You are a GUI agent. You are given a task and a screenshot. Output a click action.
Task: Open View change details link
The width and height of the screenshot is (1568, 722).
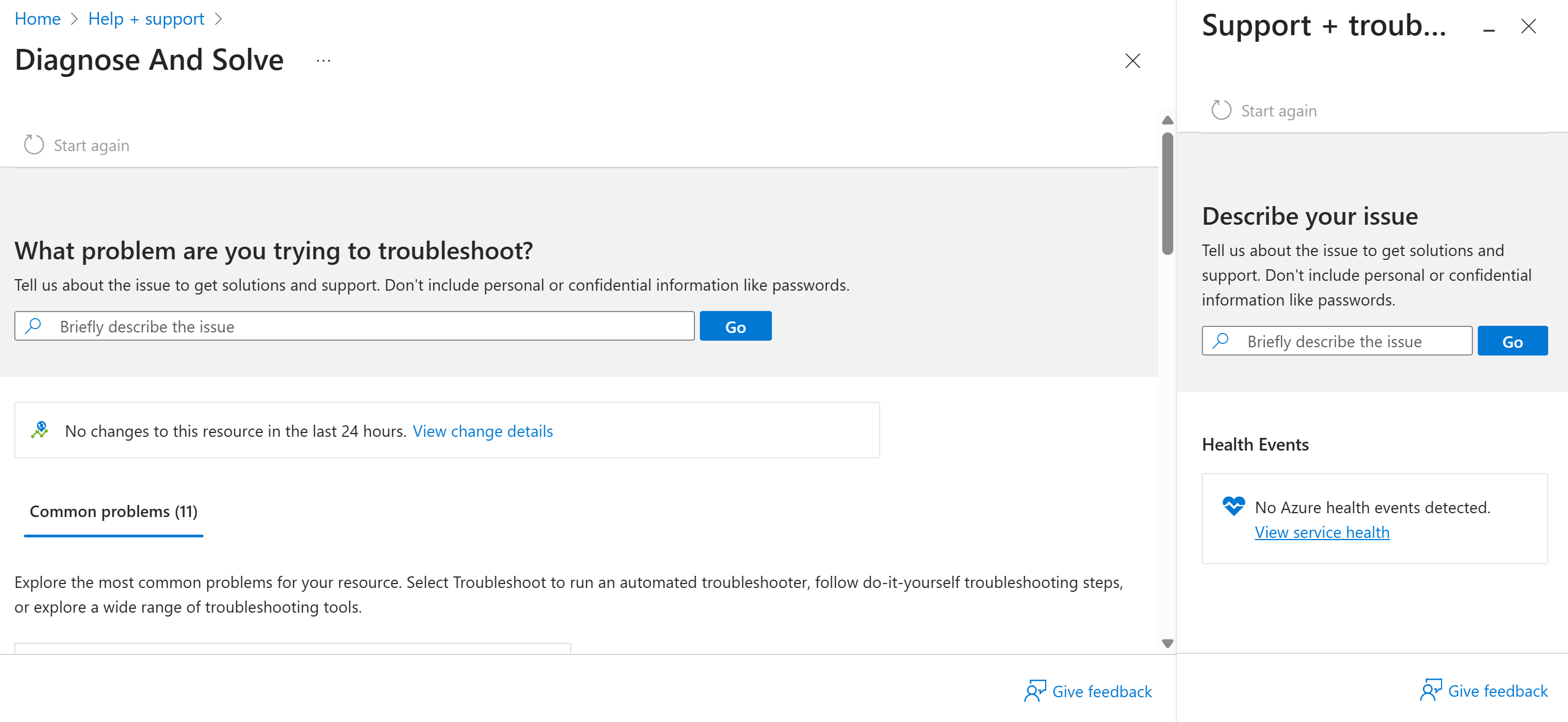482,431
